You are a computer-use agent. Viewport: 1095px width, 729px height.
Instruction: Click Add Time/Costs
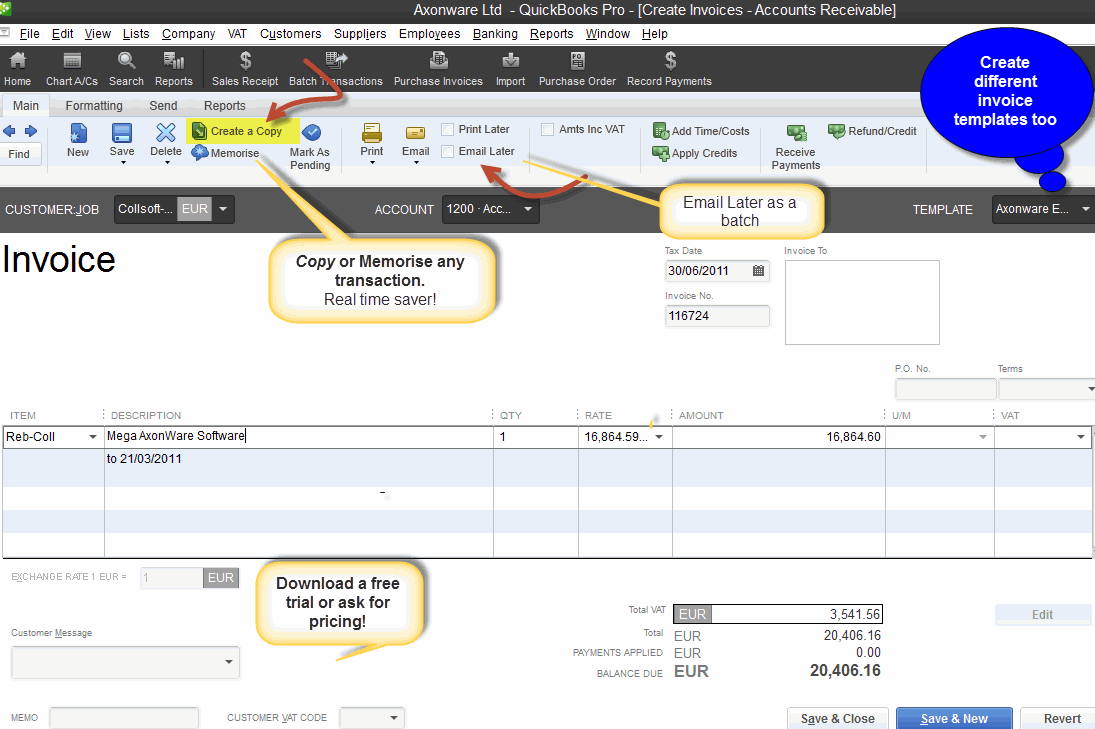[x=701, y=131]
